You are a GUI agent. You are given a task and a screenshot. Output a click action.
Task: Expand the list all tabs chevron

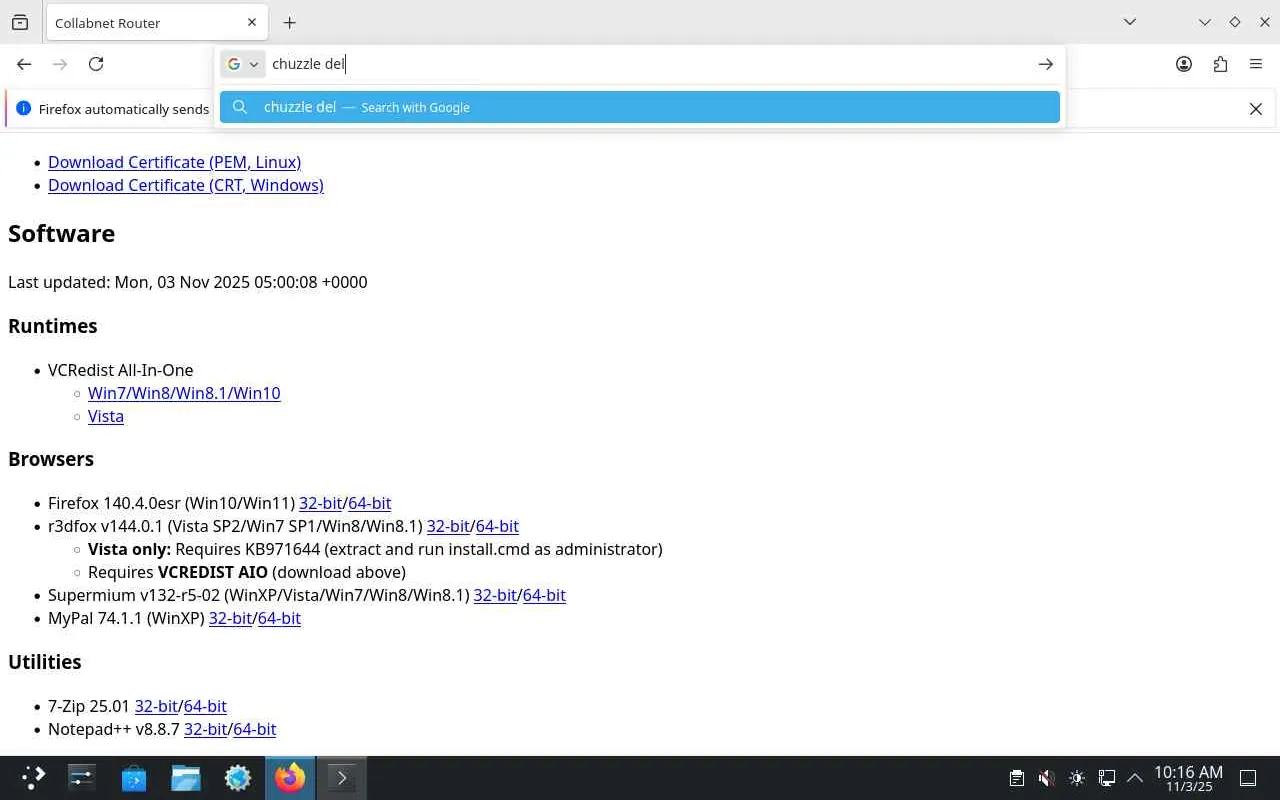point(1130,22)
